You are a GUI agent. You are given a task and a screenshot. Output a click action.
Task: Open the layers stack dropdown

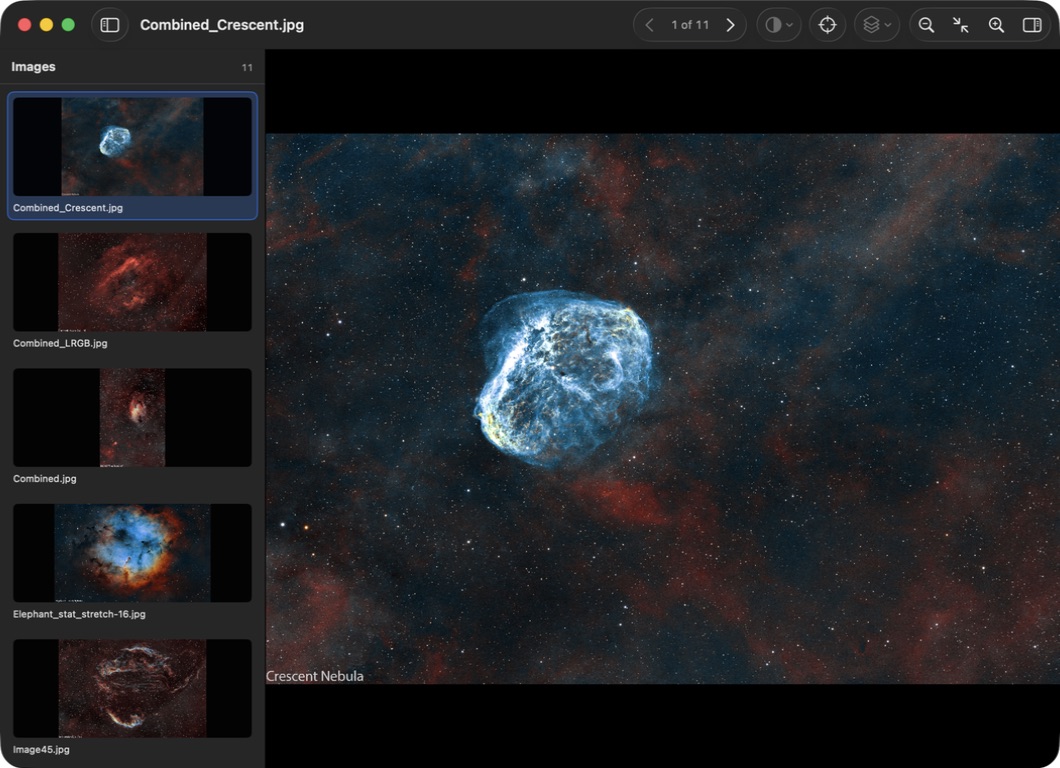[x=877, y=25]
